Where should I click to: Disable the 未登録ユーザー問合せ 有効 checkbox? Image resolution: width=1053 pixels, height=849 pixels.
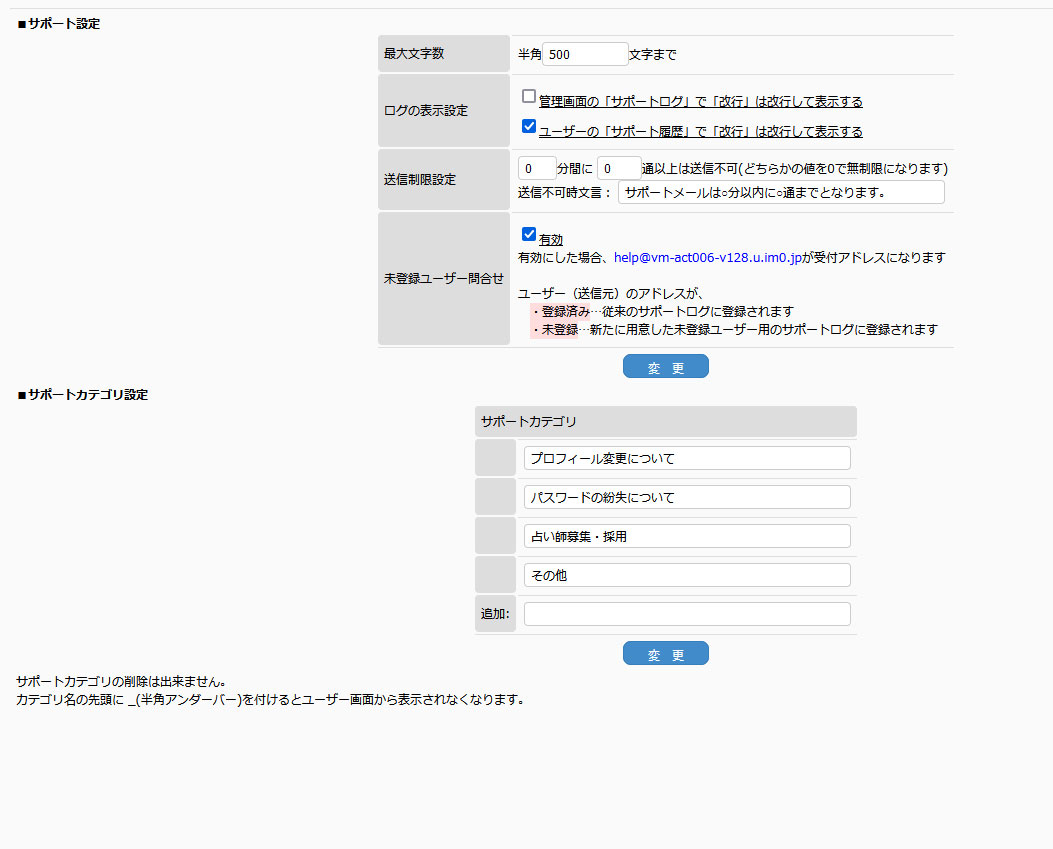tap(529, 235)
